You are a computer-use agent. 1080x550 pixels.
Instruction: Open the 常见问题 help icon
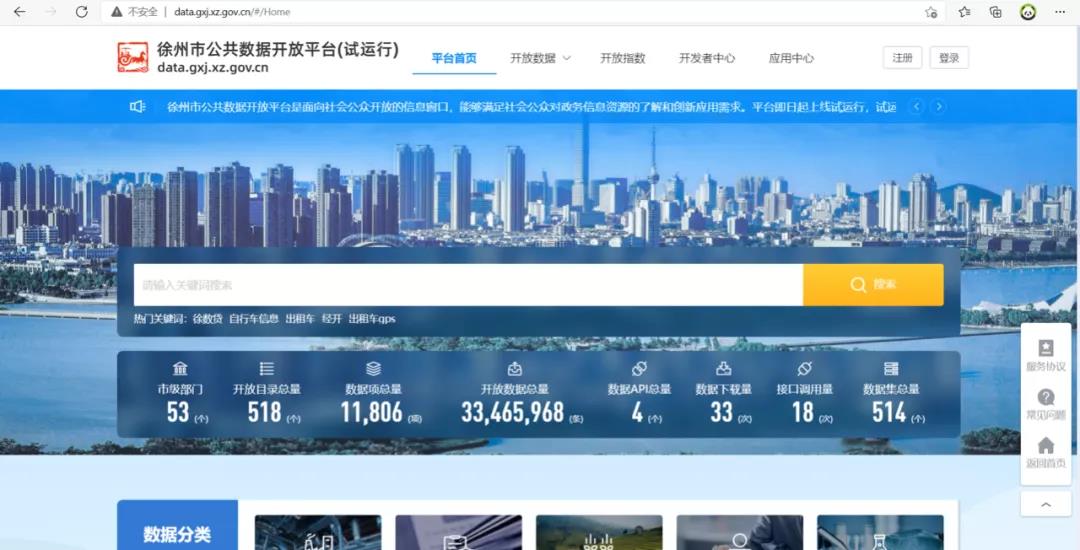click(1045, 397)
